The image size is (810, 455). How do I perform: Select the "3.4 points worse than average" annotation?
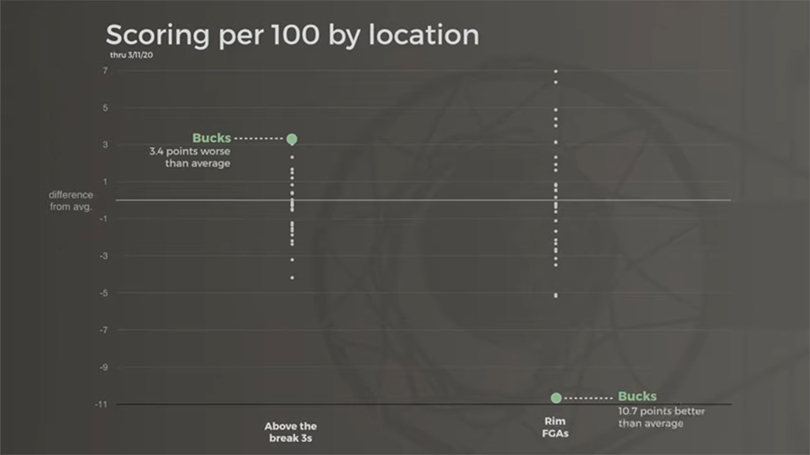[190, 157]
